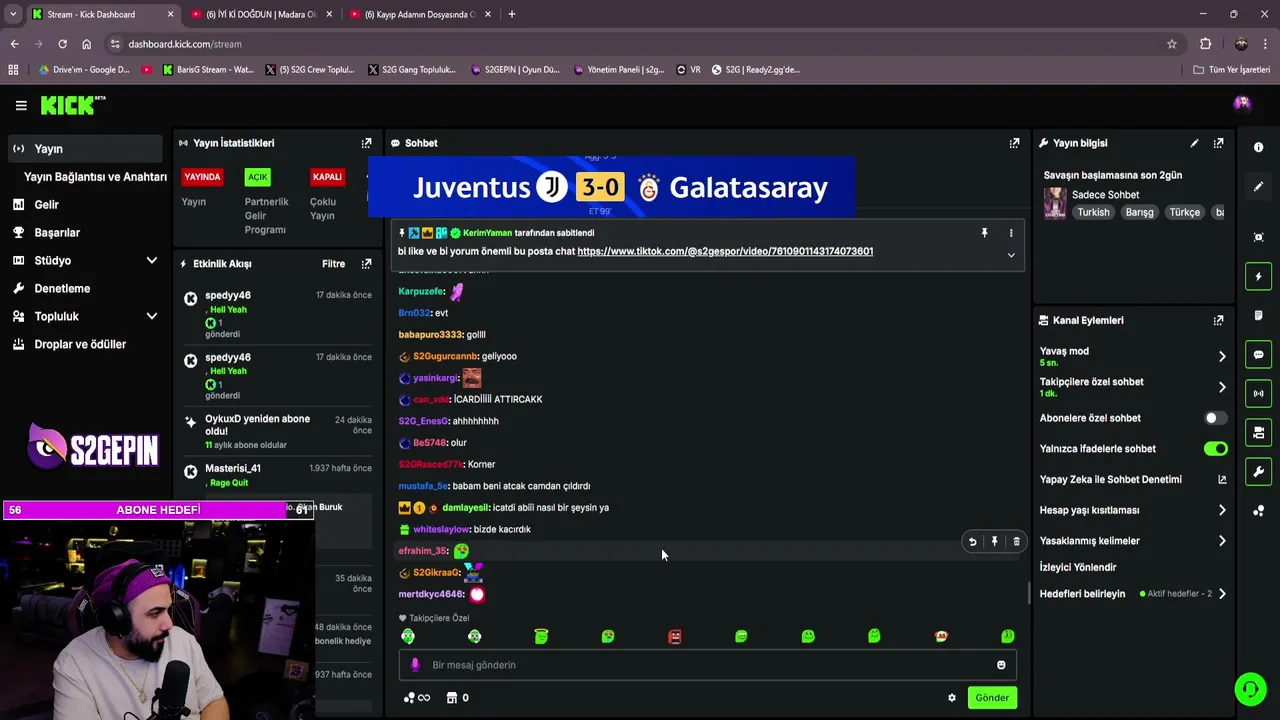1280x720 pixels.
Task: Open pinned message three-dot menu
Action: (1011, 233)
